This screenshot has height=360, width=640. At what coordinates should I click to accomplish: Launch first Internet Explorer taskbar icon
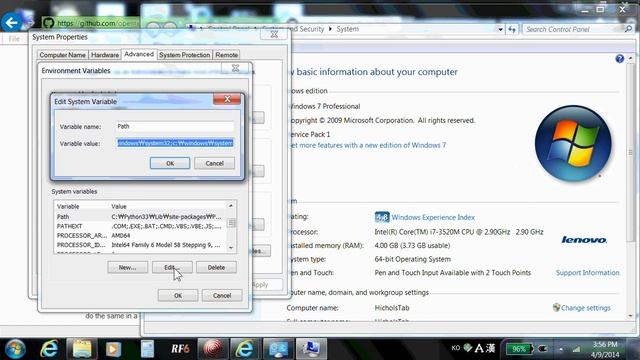click(49, 349)
